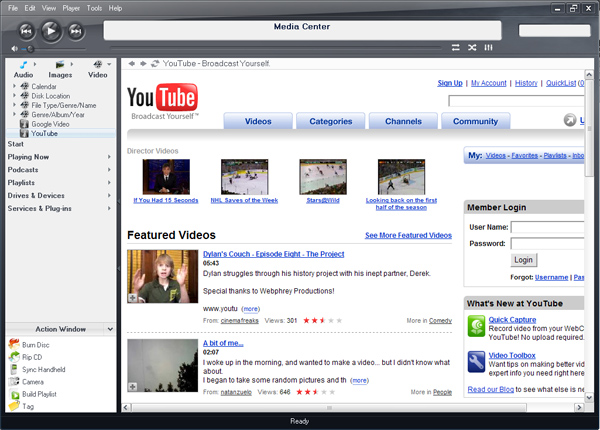Open the NHL Saves of the Week thumbnail

(245, 177)
